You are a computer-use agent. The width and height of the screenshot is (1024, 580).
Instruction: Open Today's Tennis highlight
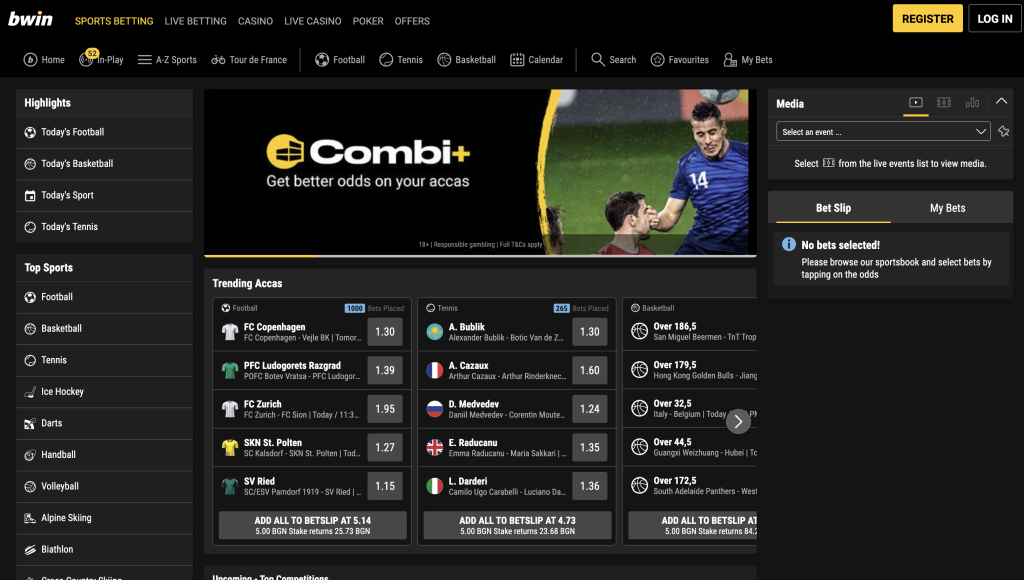tap(104, 227)
